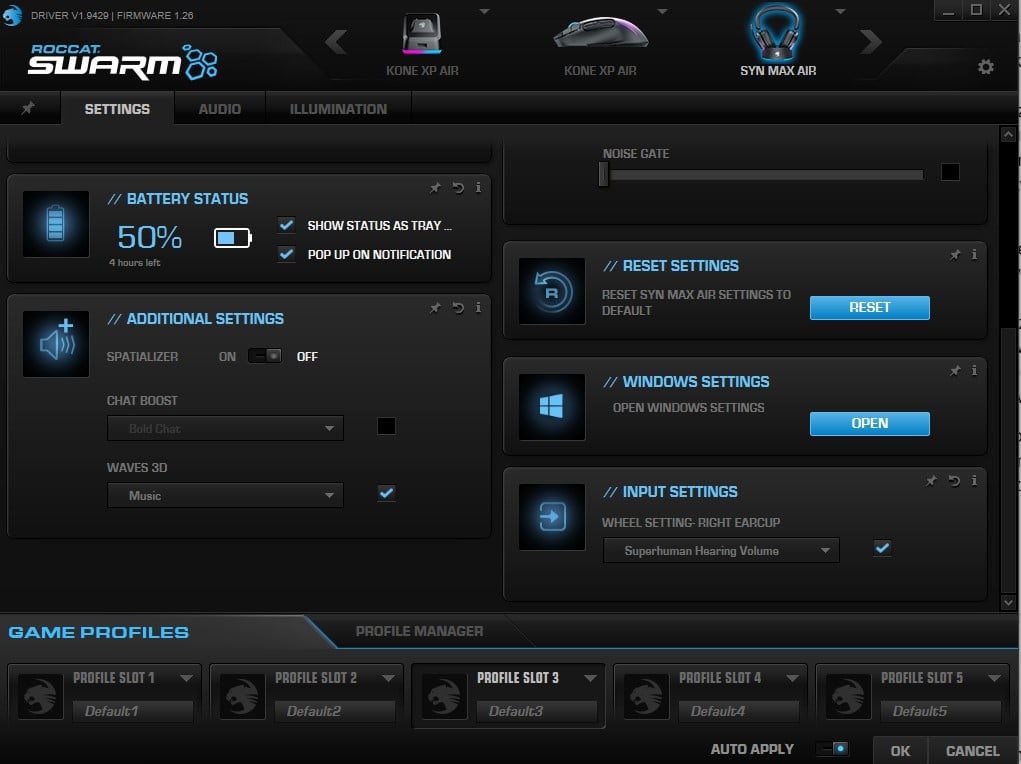Open dropdown arrow above the Kone XP Air mouse

click(662, 12)
